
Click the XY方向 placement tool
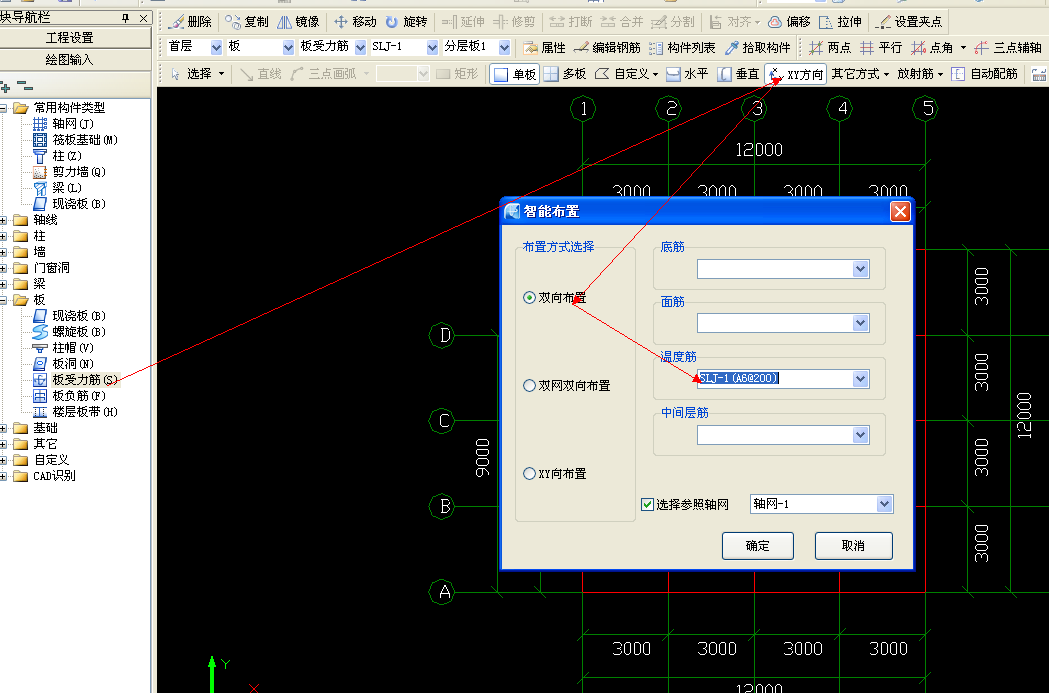(796, 74)
